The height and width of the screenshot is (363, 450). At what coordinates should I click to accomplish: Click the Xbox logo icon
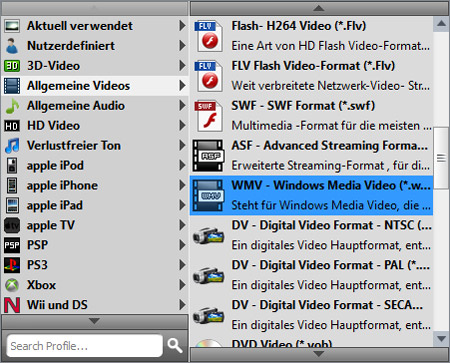point(12,285)
